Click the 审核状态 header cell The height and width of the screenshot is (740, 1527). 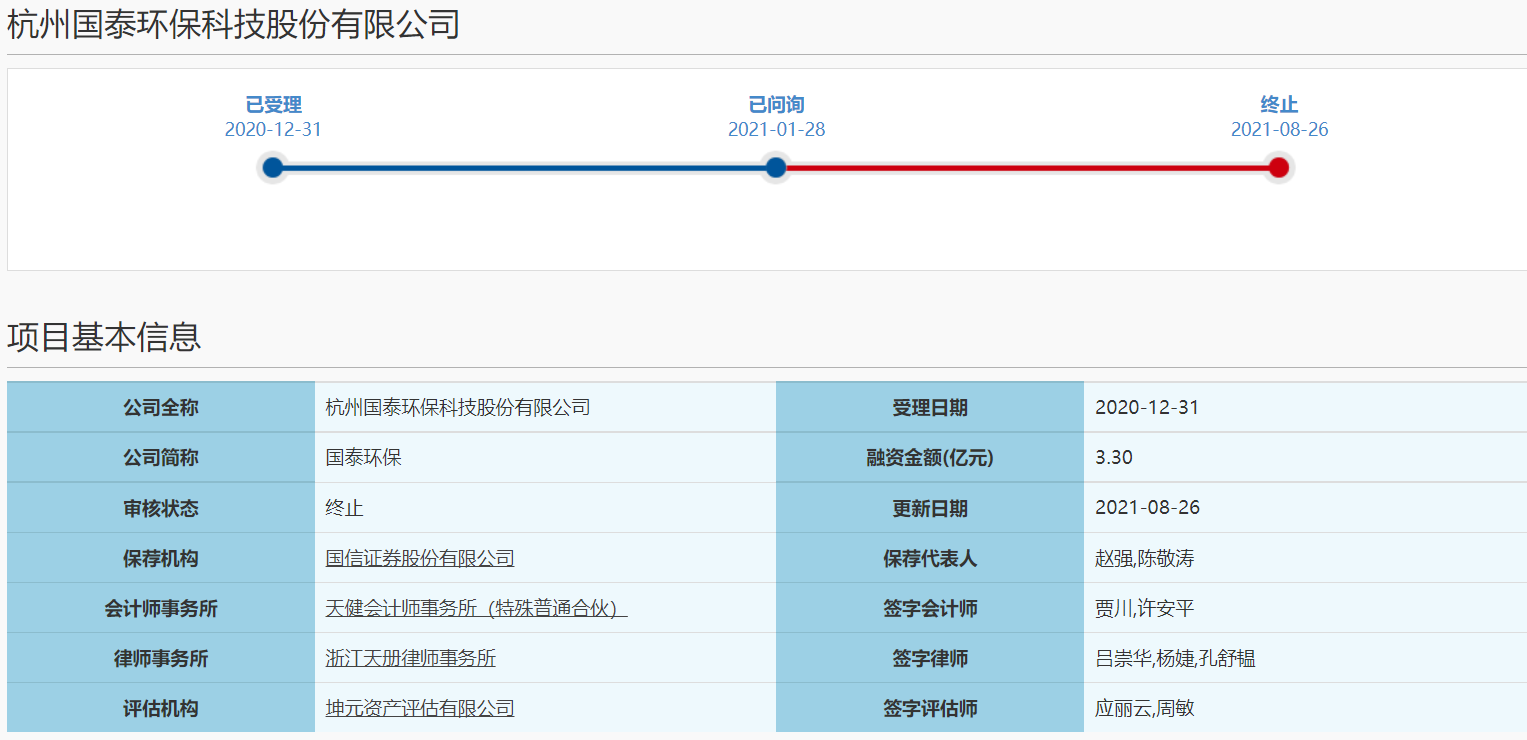tap(161, 508)
